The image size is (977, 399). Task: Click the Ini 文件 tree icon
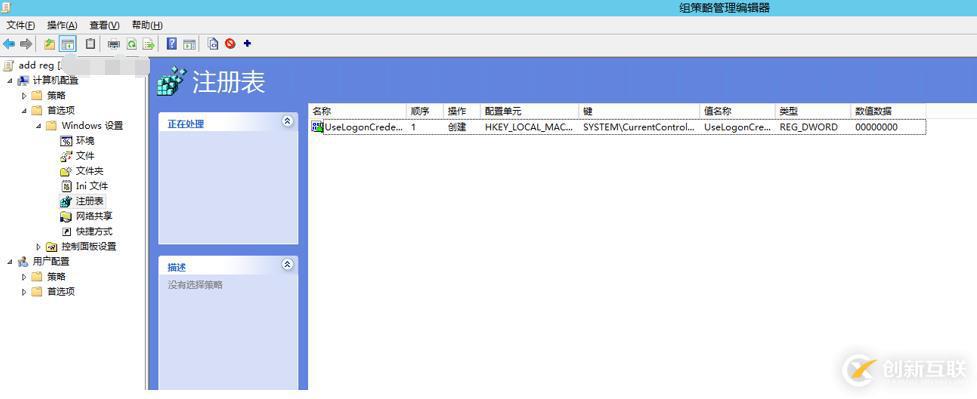66,186
